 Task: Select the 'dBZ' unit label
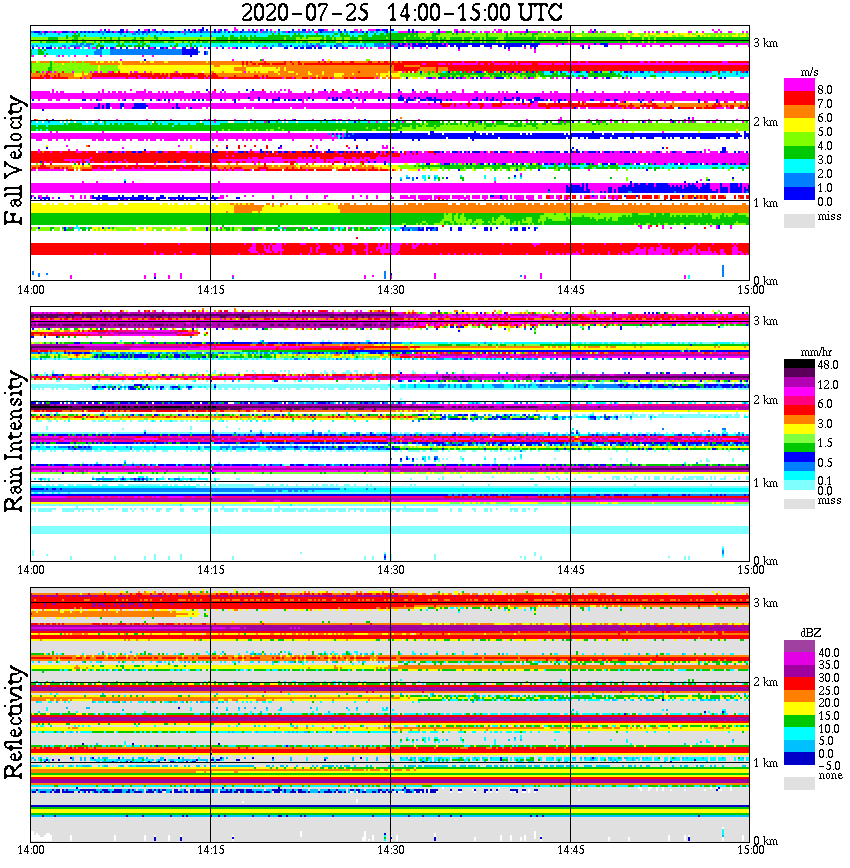click(811, 633)
